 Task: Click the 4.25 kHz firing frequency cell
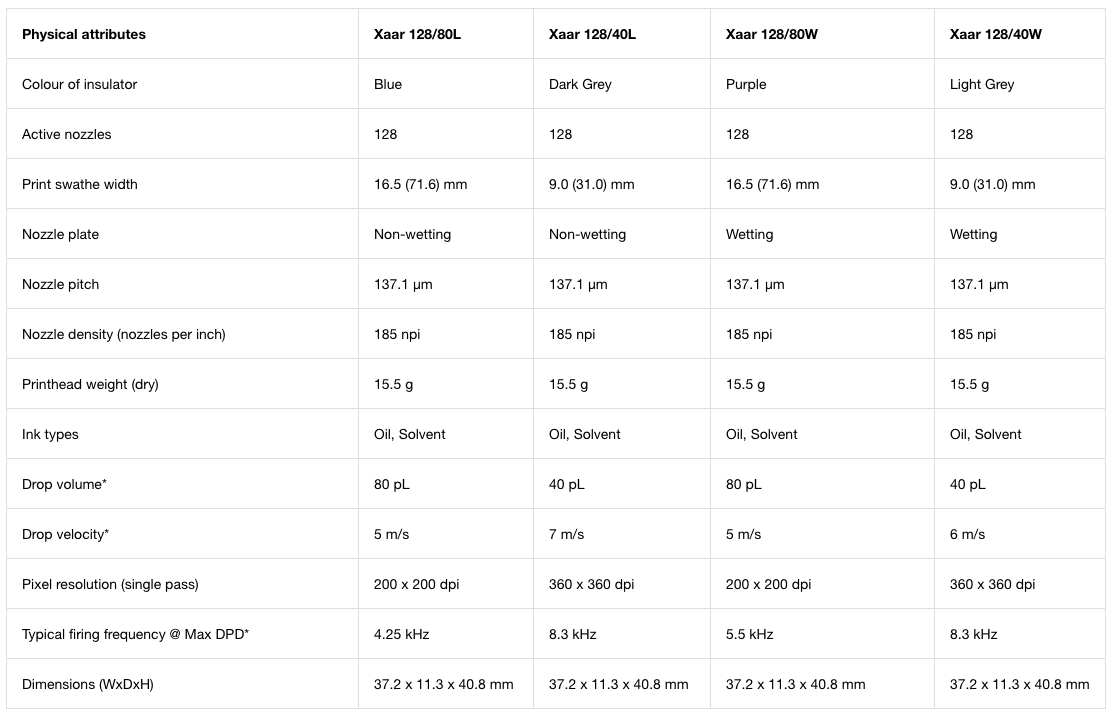[401, 634]
